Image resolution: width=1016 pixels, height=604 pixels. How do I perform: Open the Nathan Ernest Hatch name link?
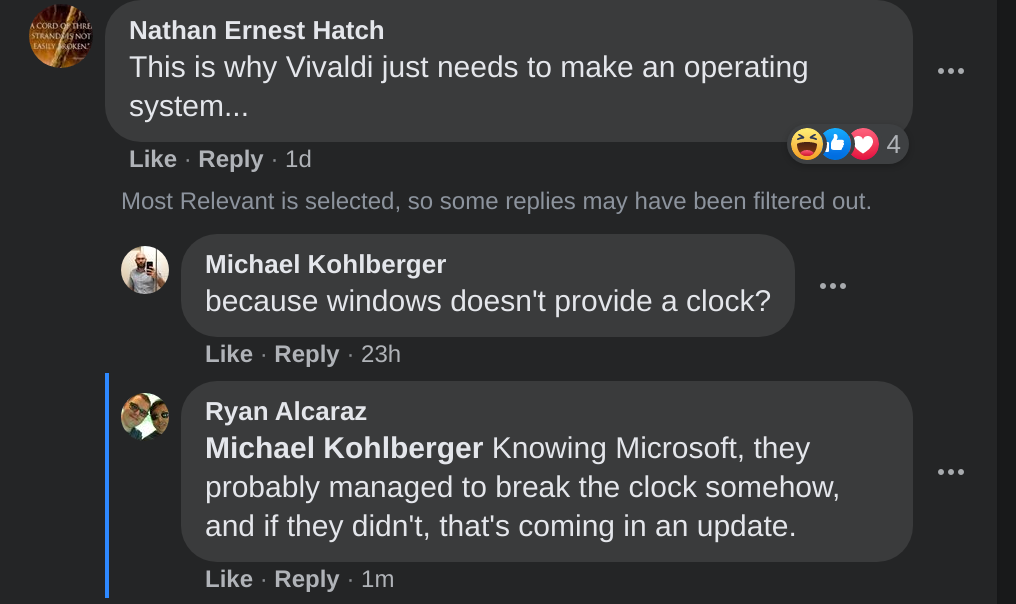point(257,31)
